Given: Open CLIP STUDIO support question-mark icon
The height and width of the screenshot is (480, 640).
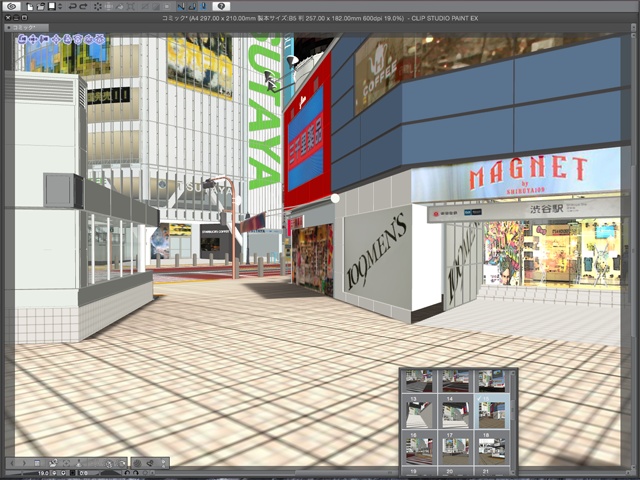Looking at the screenshot, I should point(221,7).
